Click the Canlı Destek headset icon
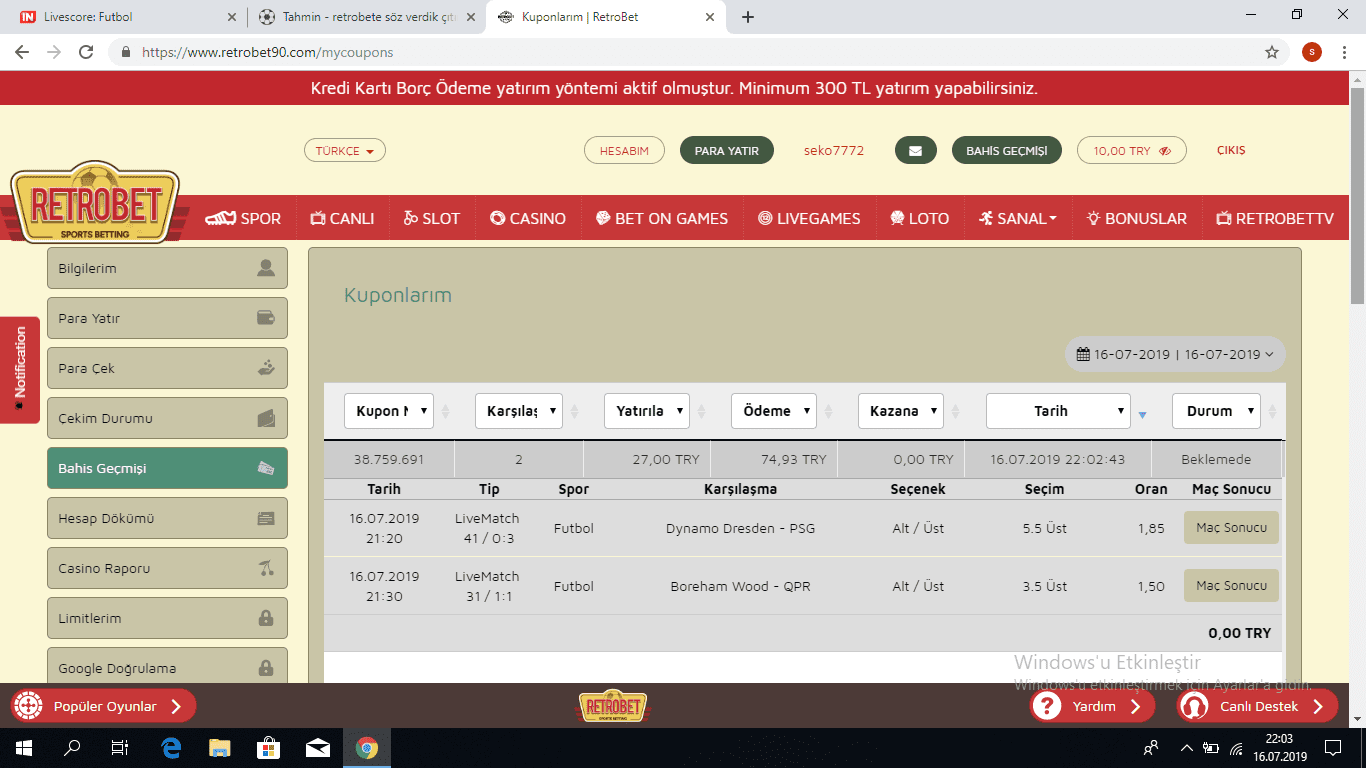Viewport: 1366px width, 768px height. coord(1193,706)
